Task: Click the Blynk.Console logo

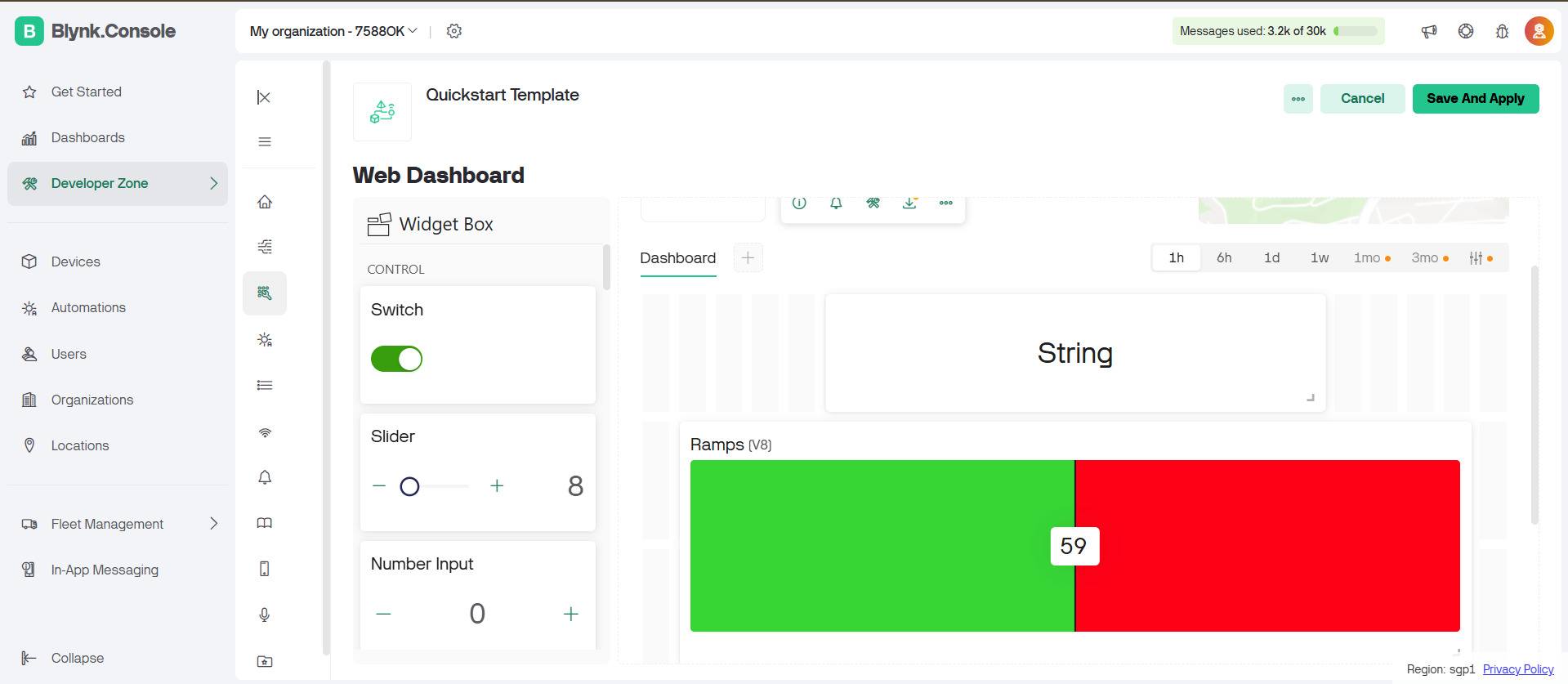Action: [96, 31]
